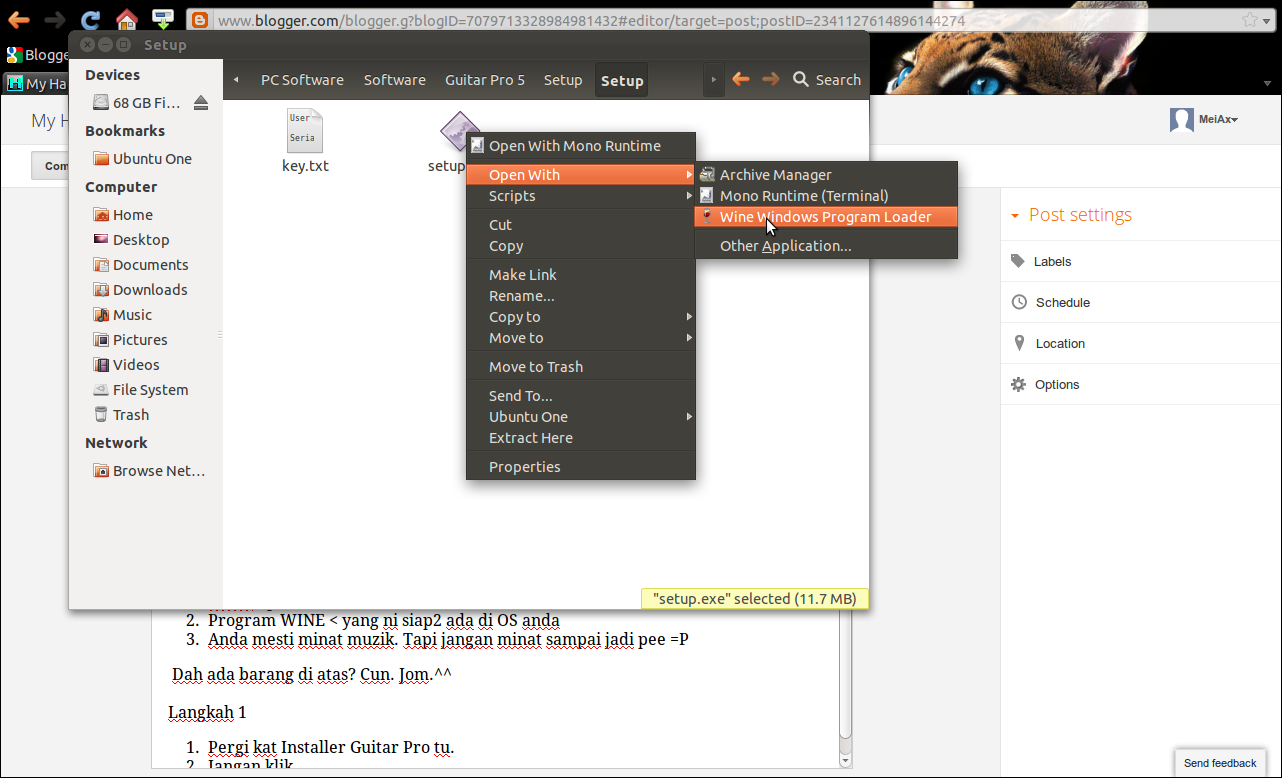
Task: Click the Location pin icon
Action: click(x=1019, y=343)
